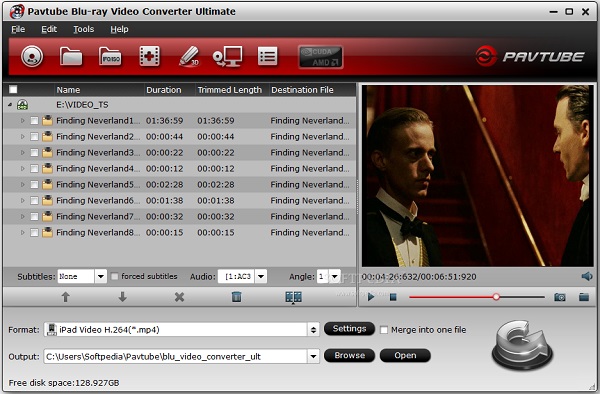Click clapboard icon of Finding Neverland1
The height and width of the screenshot is (394, 600).
pos(47,120)
